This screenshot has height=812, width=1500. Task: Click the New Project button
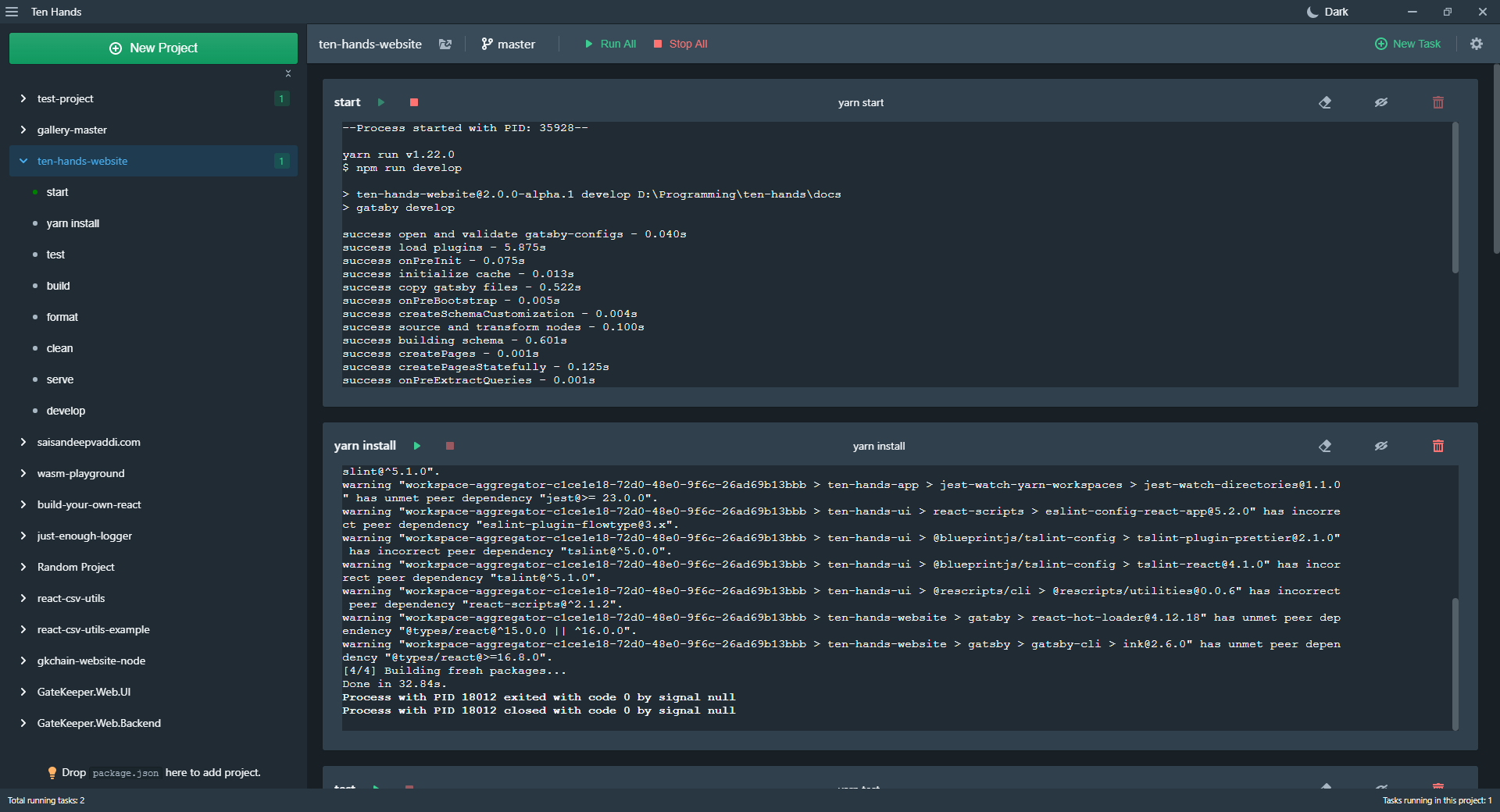point(153,48)
